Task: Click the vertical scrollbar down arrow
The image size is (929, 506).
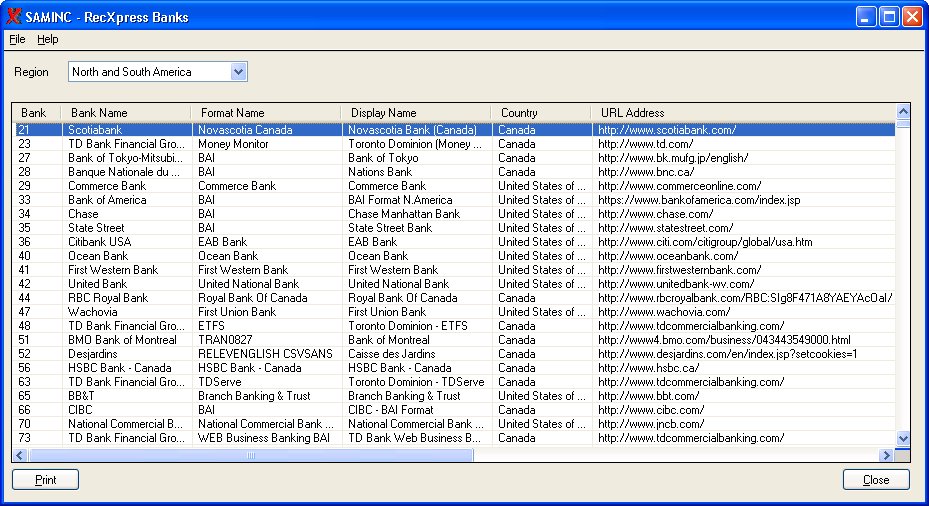Action: point(903,439)
